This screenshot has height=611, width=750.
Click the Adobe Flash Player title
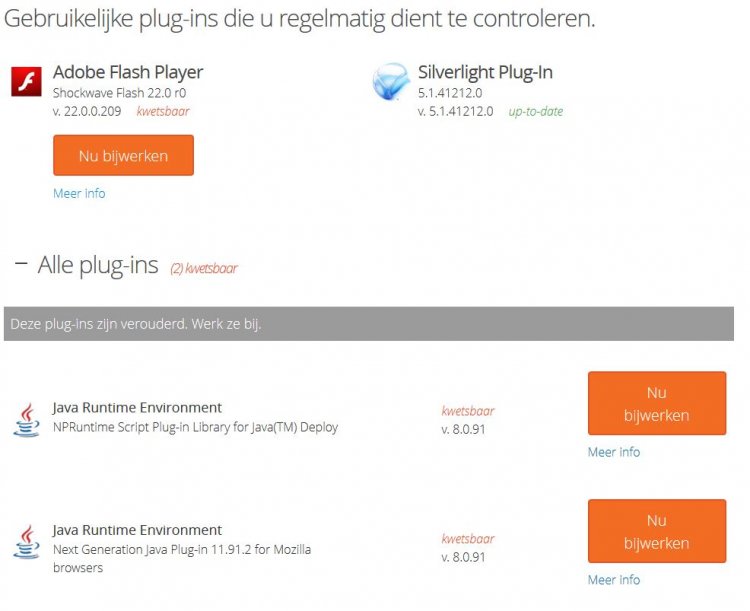point(128,72)
